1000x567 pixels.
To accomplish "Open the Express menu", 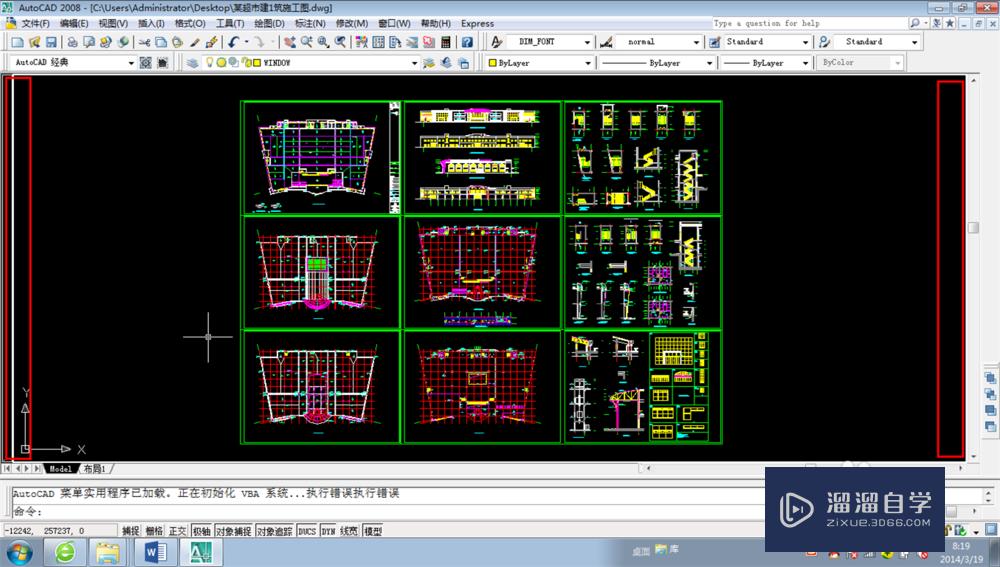I will [478, 23].
